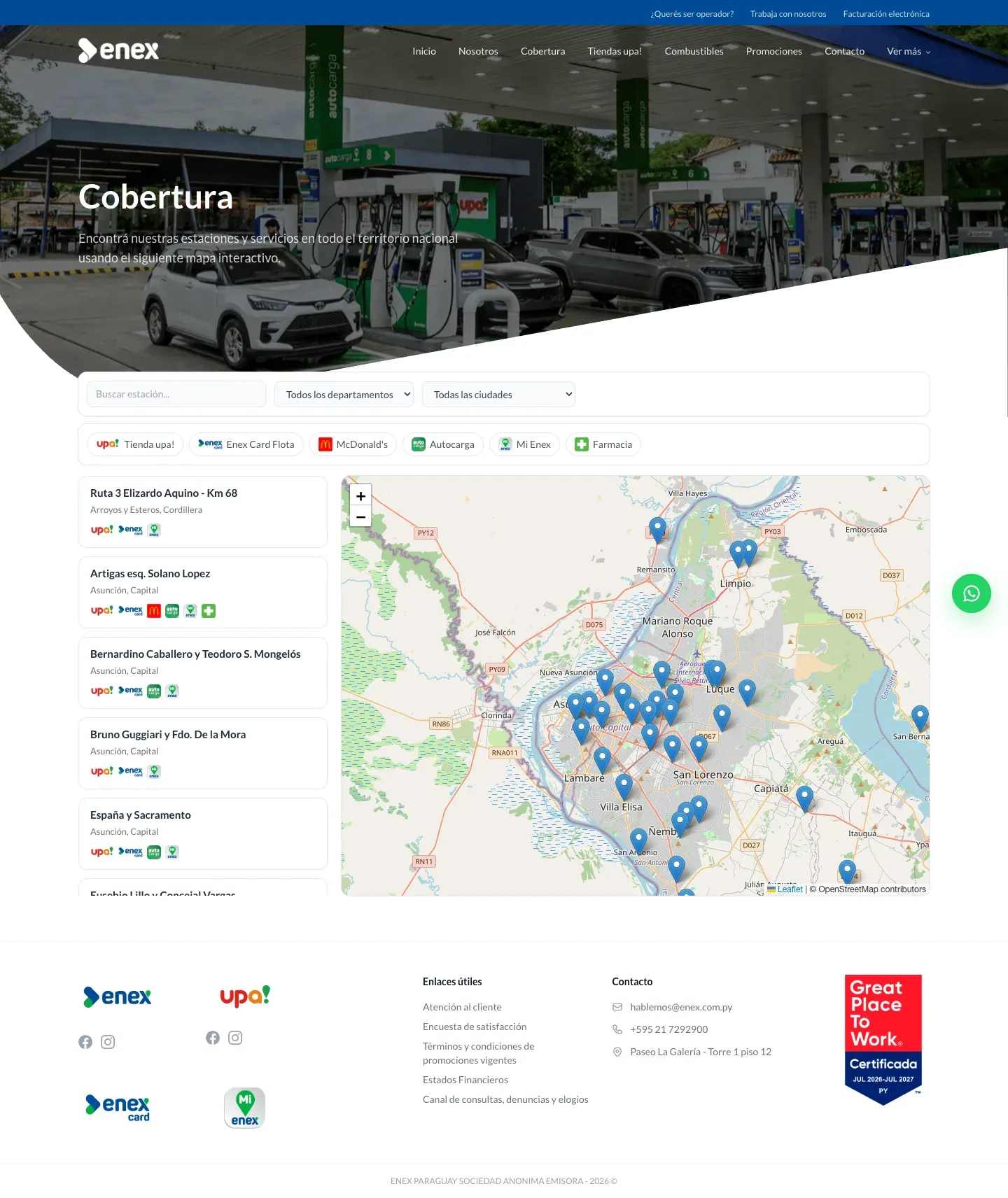Image resolution: width=1008 pixels, height=1198 pixels.
Task: Open Estados Financieros footer link
Action: tap(465, 1080)
